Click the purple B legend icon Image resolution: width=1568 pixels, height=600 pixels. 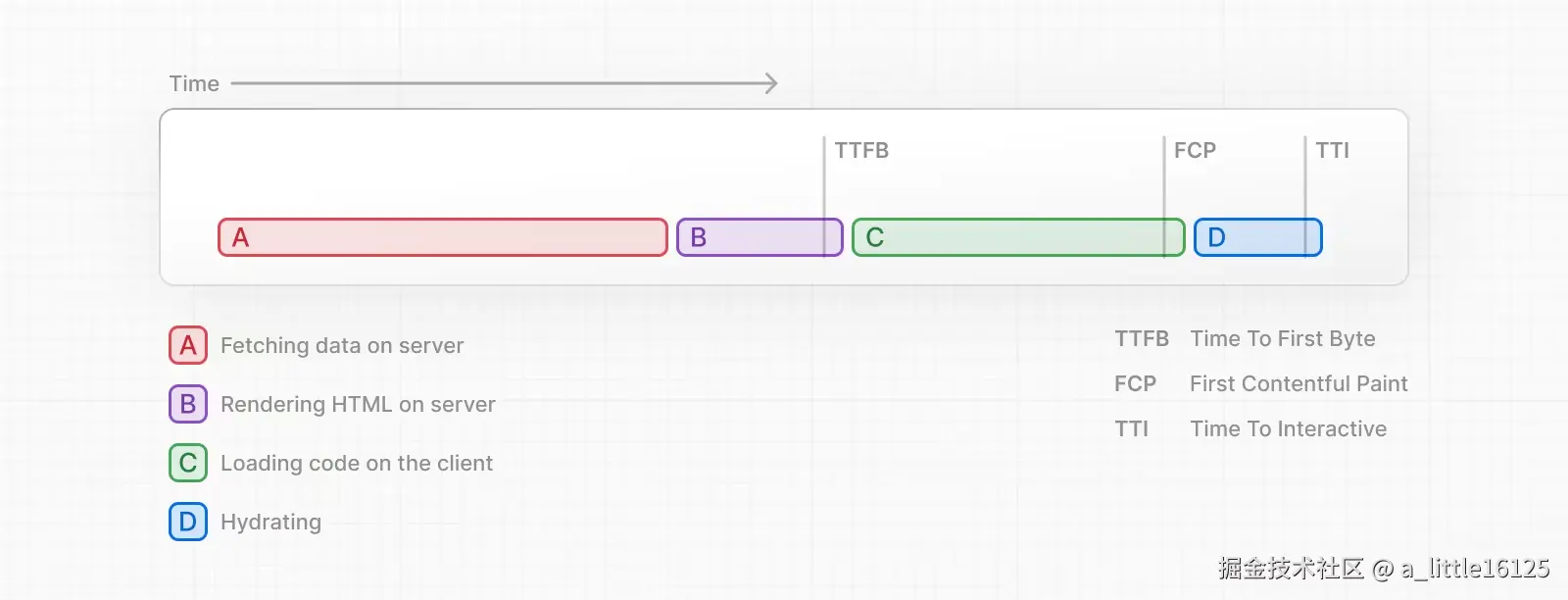click(188, 404)
